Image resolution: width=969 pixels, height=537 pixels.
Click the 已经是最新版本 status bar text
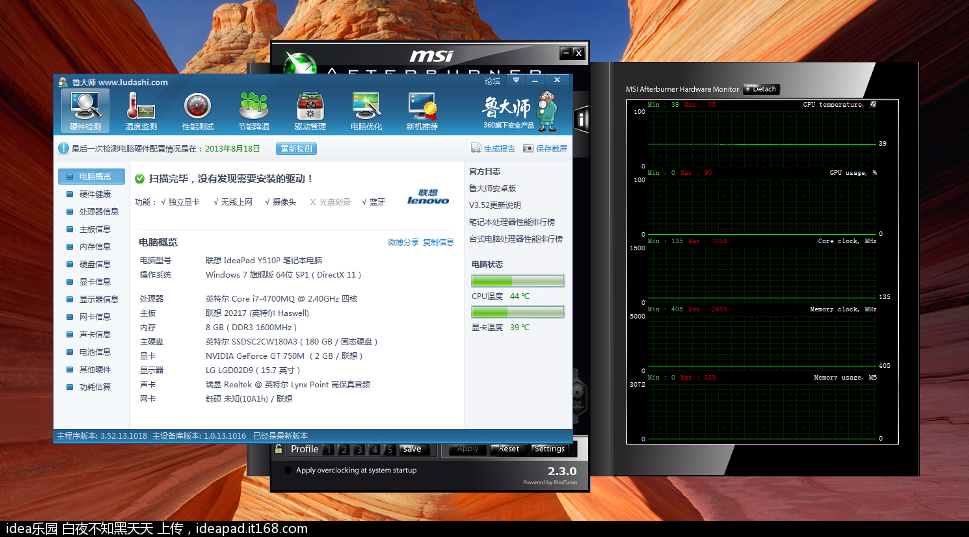pyautogui.click(x=281, y=436)
